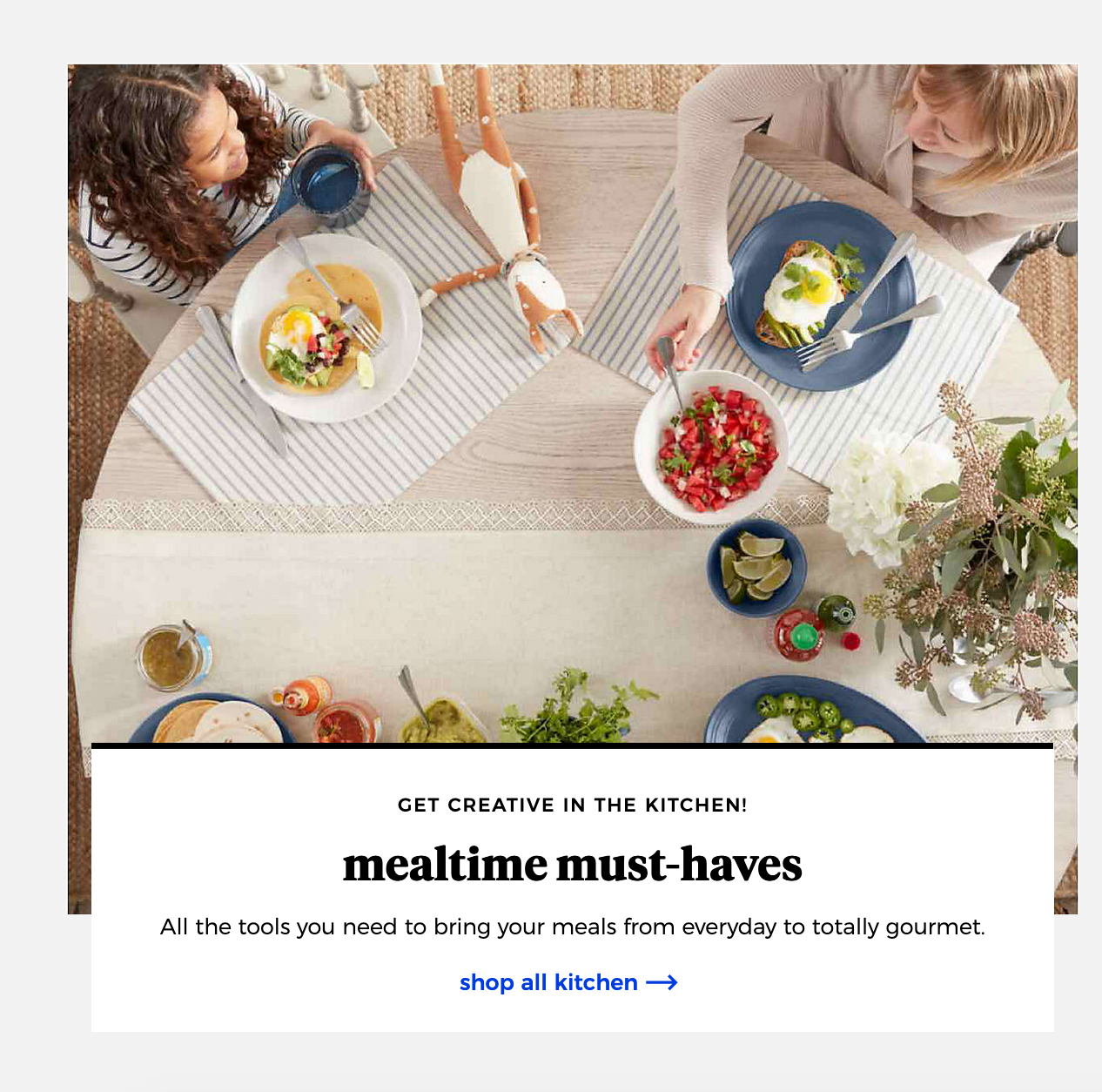Click the guacamole container with spoon
The image size is (1102, 1092).
(440, 716)
